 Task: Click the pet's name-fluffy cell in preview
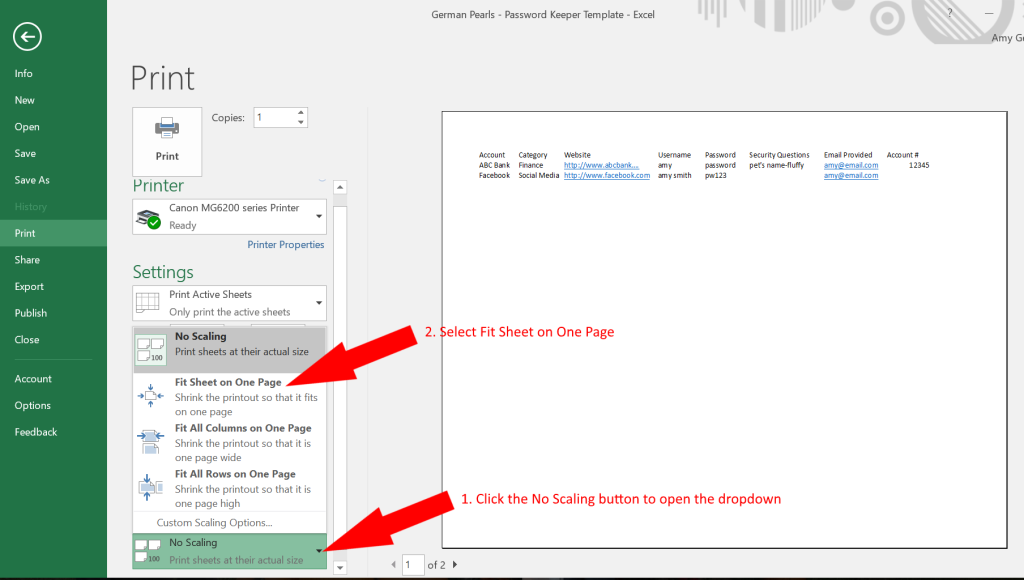[x=776, y=165]
